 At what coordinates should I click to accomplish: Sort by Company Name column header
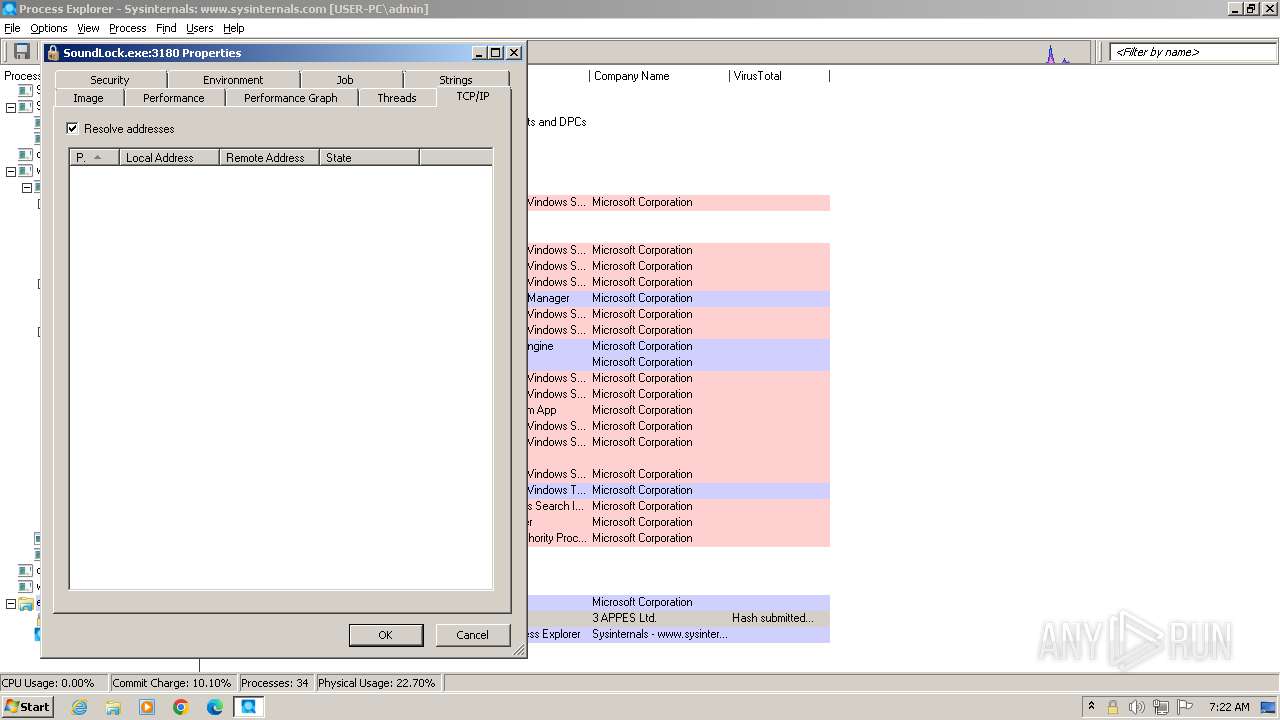pyautogui.click(x=659, y=76)
